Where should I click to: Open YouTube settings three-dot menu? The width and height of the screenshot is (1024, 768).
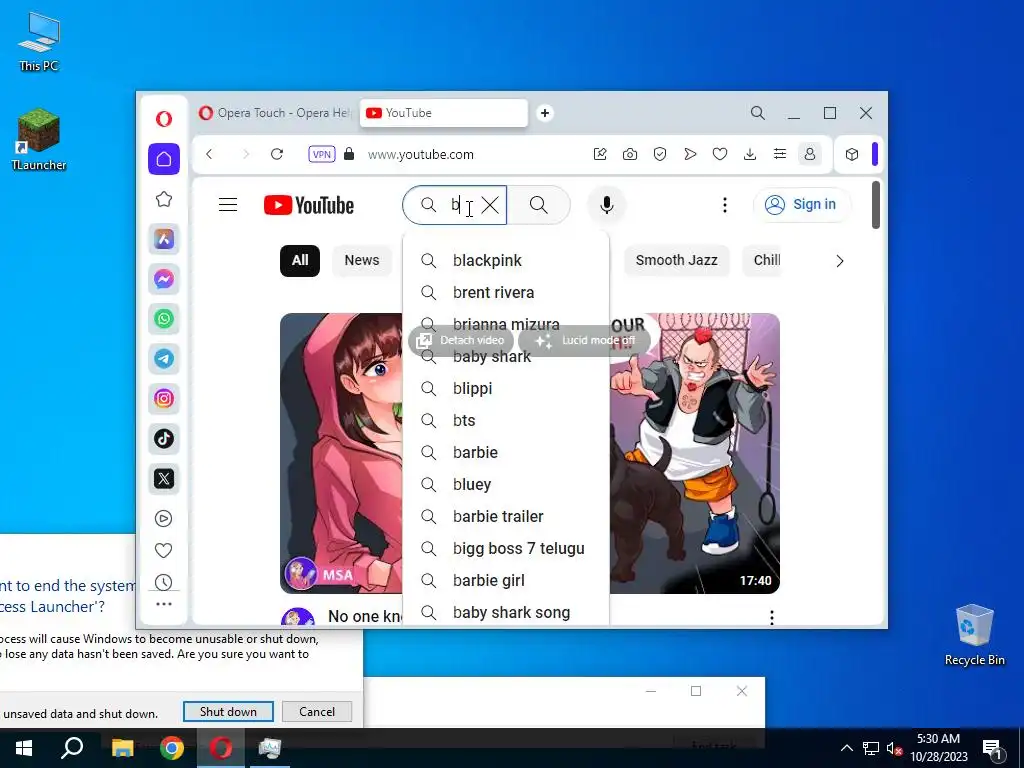point(724,205)
